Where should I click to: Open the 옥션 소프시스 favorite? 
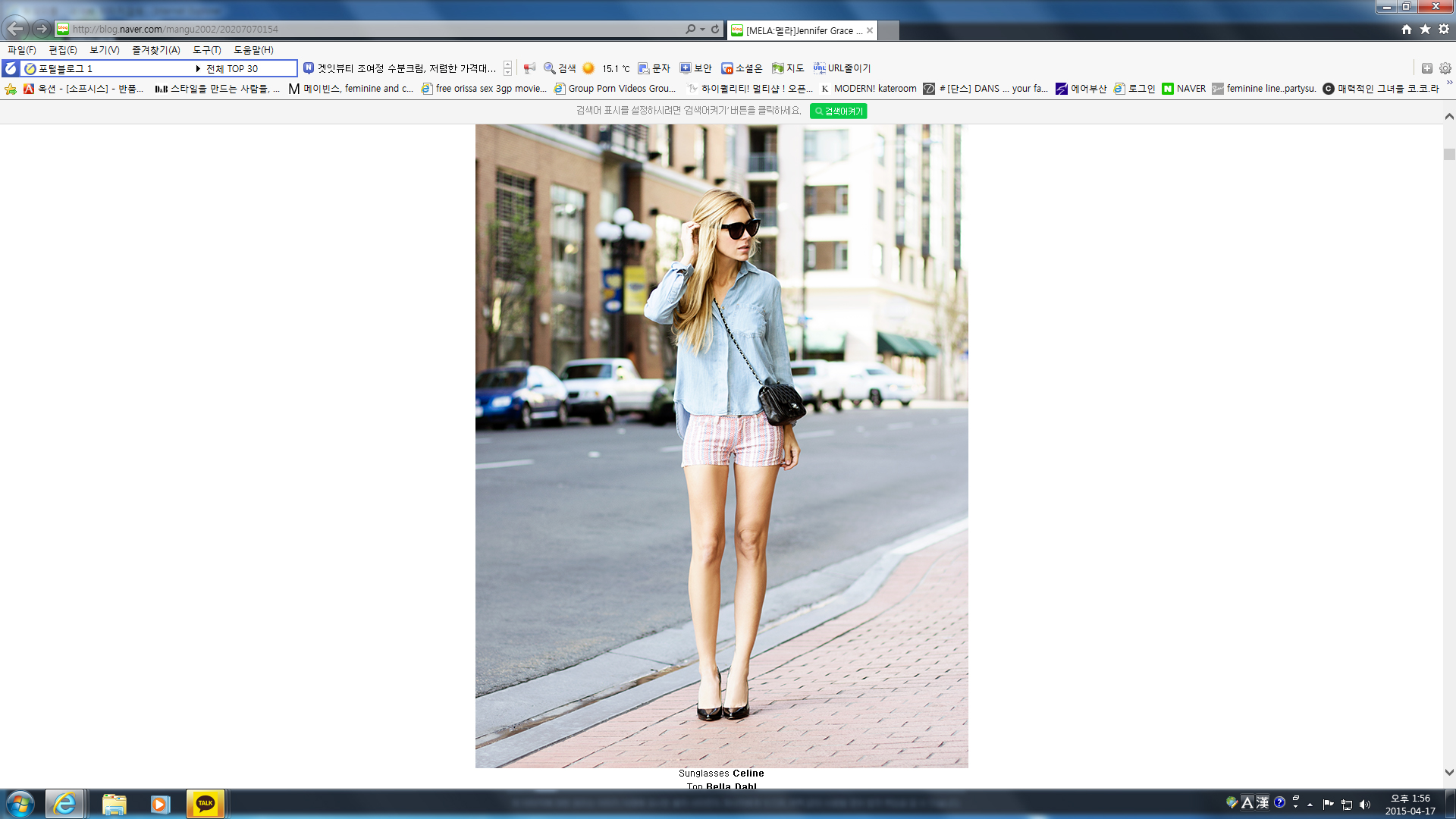point(83,89)
